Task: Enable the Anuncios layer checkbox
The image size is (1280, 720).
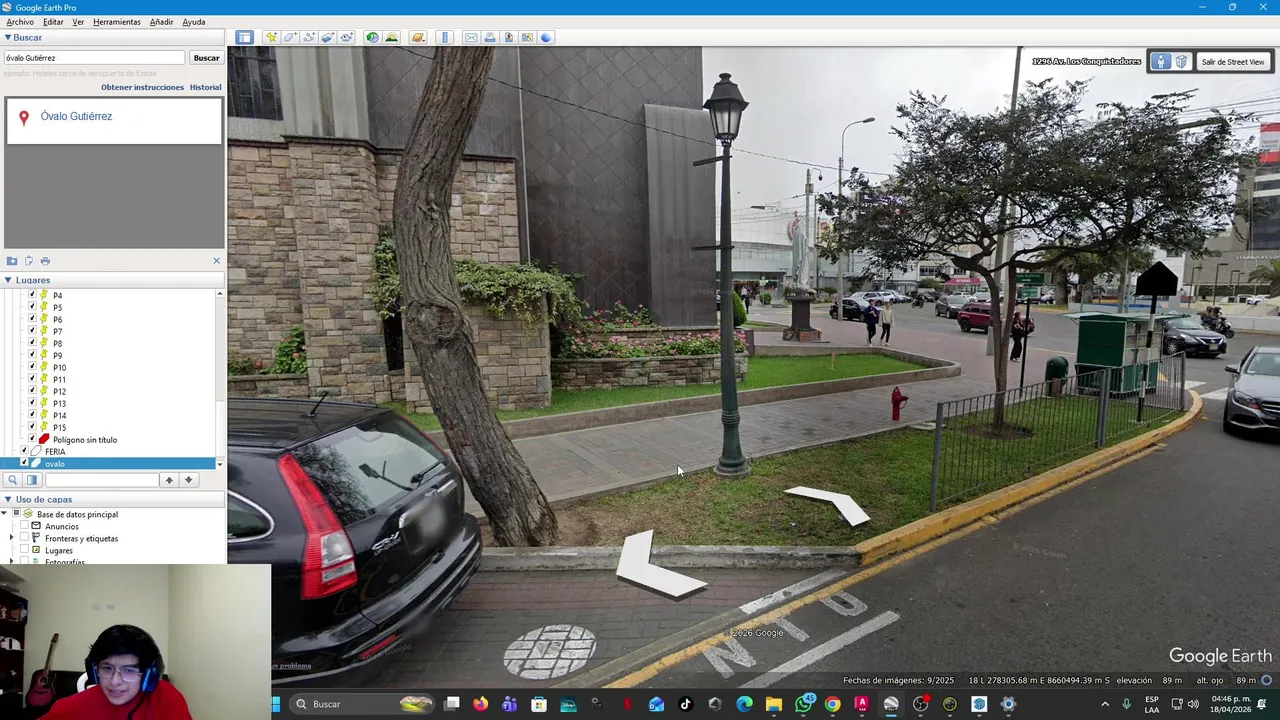Action: (x=24, y=526)
